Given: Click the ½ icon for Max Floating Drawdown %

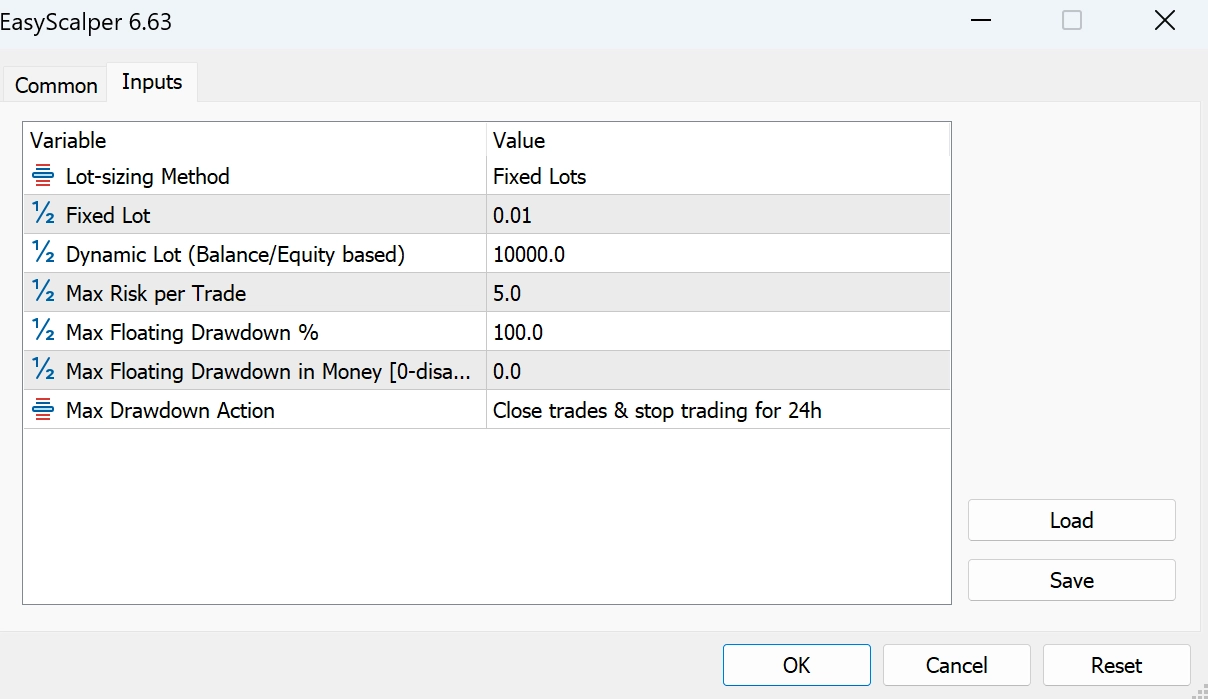Looking at the screenshot, I should pos(43,332).
